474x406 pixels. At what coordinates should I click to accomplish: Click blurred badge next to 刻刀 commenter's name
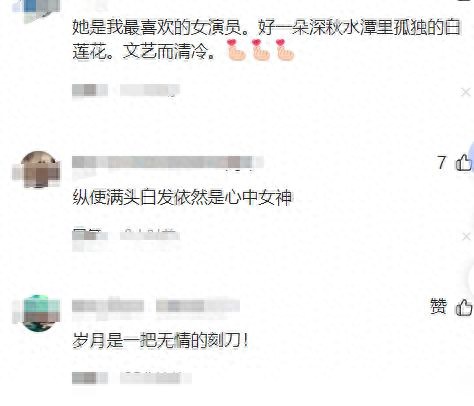tap(198, 306)
